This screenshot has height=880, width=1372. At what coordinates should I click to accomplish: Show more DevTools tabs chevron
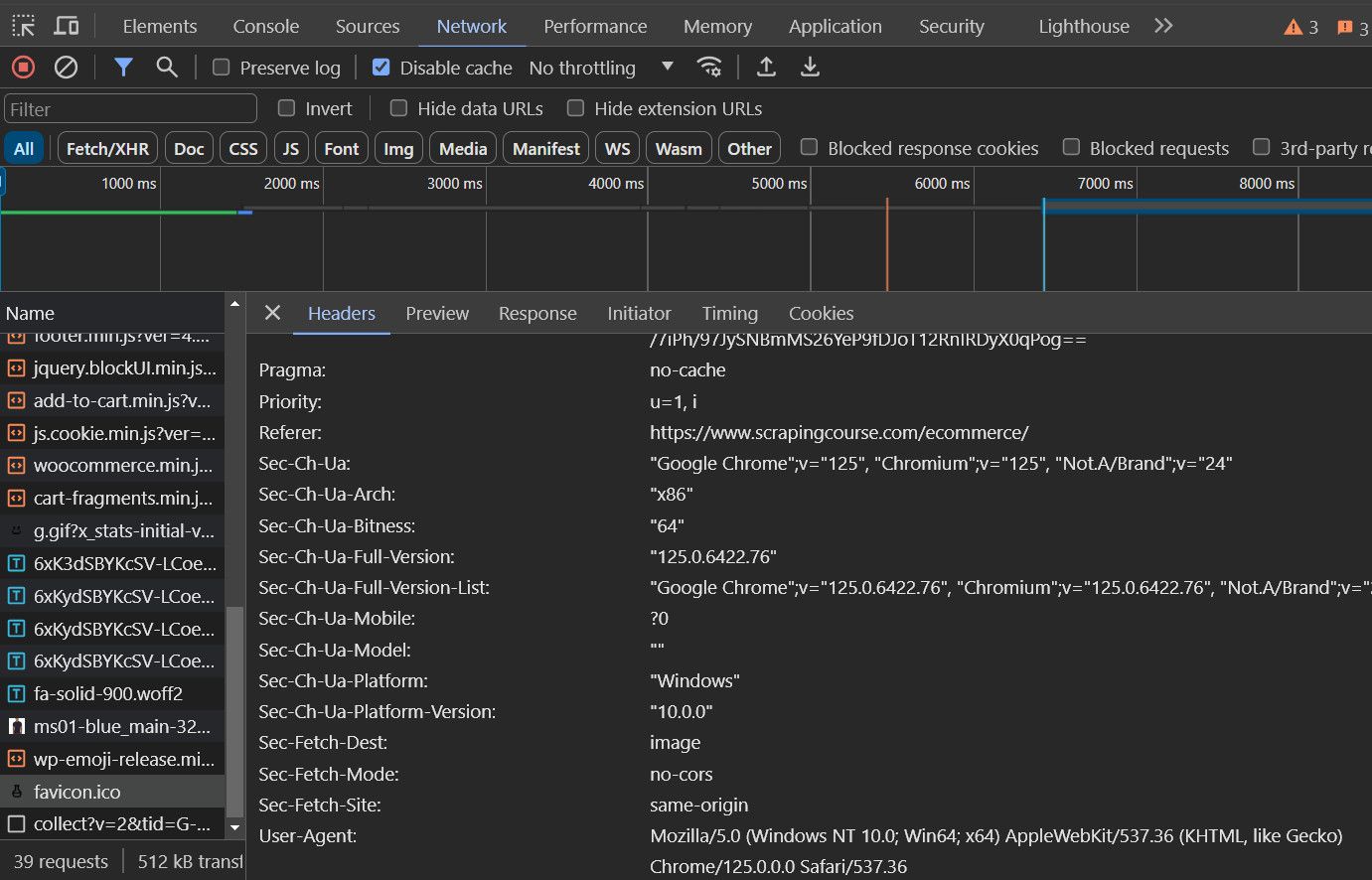click(x=1163, y=26)
